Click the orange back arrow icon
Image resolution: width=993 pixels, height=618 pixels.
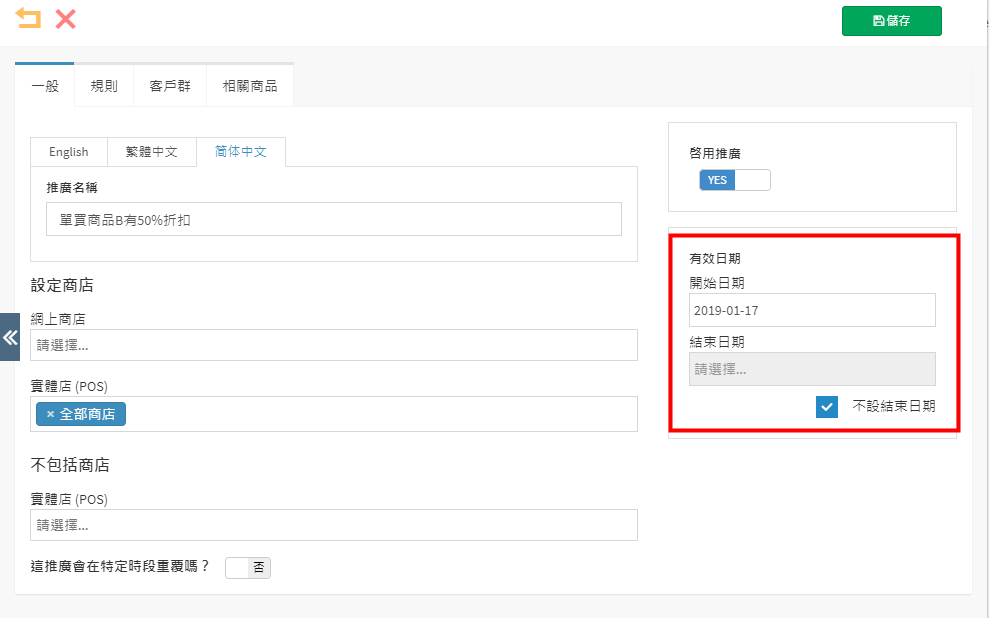28,18
